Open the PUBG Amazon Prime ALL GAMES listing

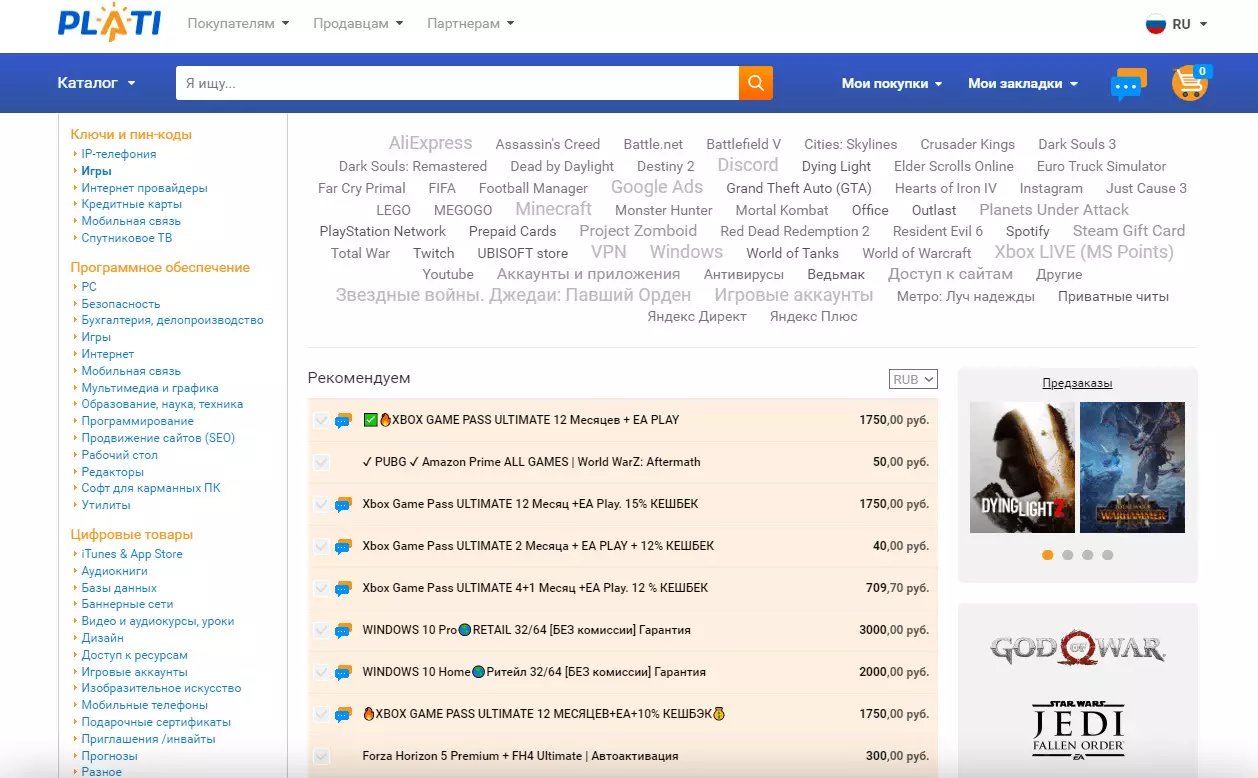531,462
